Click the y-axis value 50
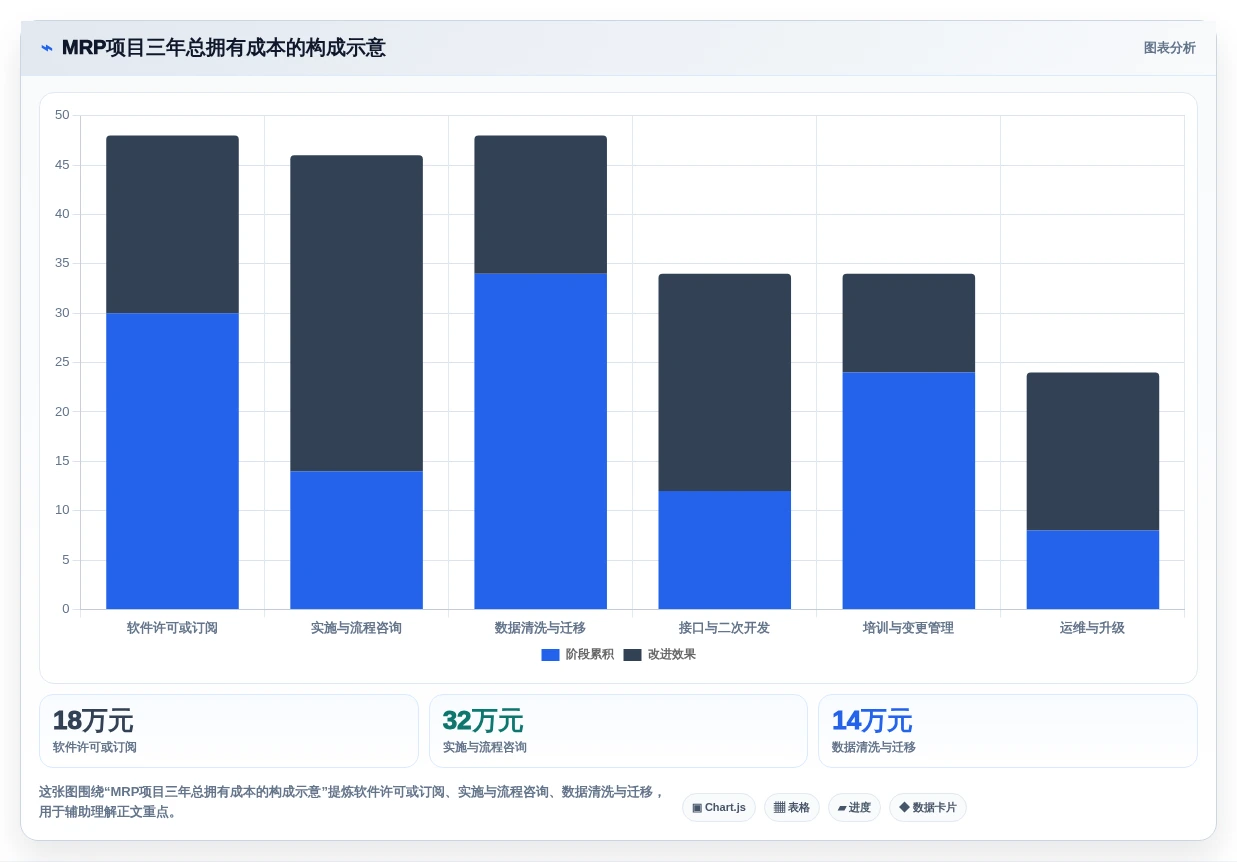Screen dimensions: 1237x862 62,115
